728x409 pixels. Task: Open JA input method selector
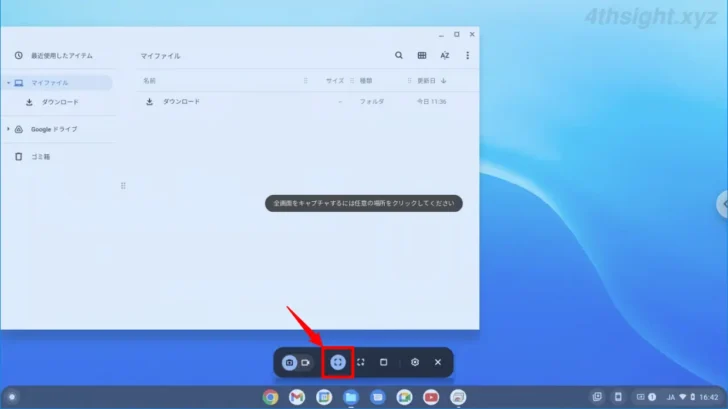[x=670, y=397]
